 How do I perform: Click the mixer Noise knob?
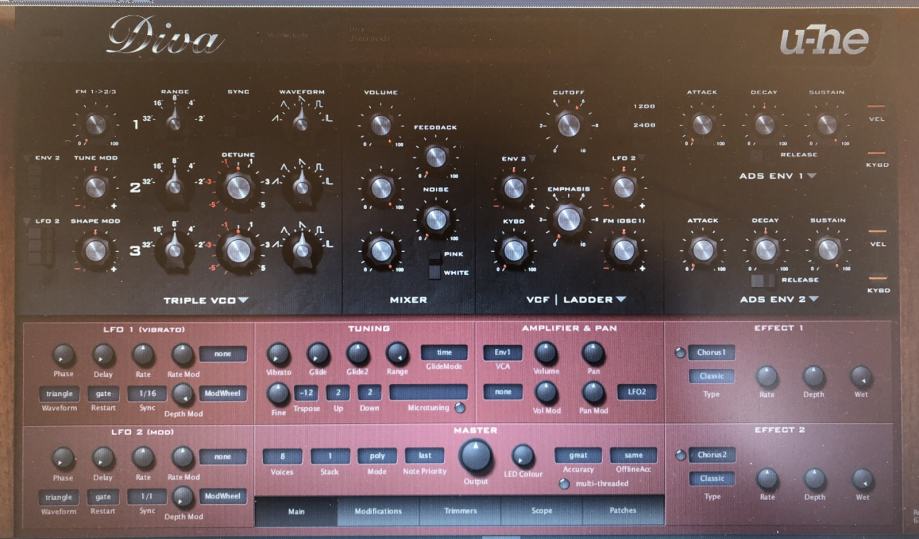point(435,219)
